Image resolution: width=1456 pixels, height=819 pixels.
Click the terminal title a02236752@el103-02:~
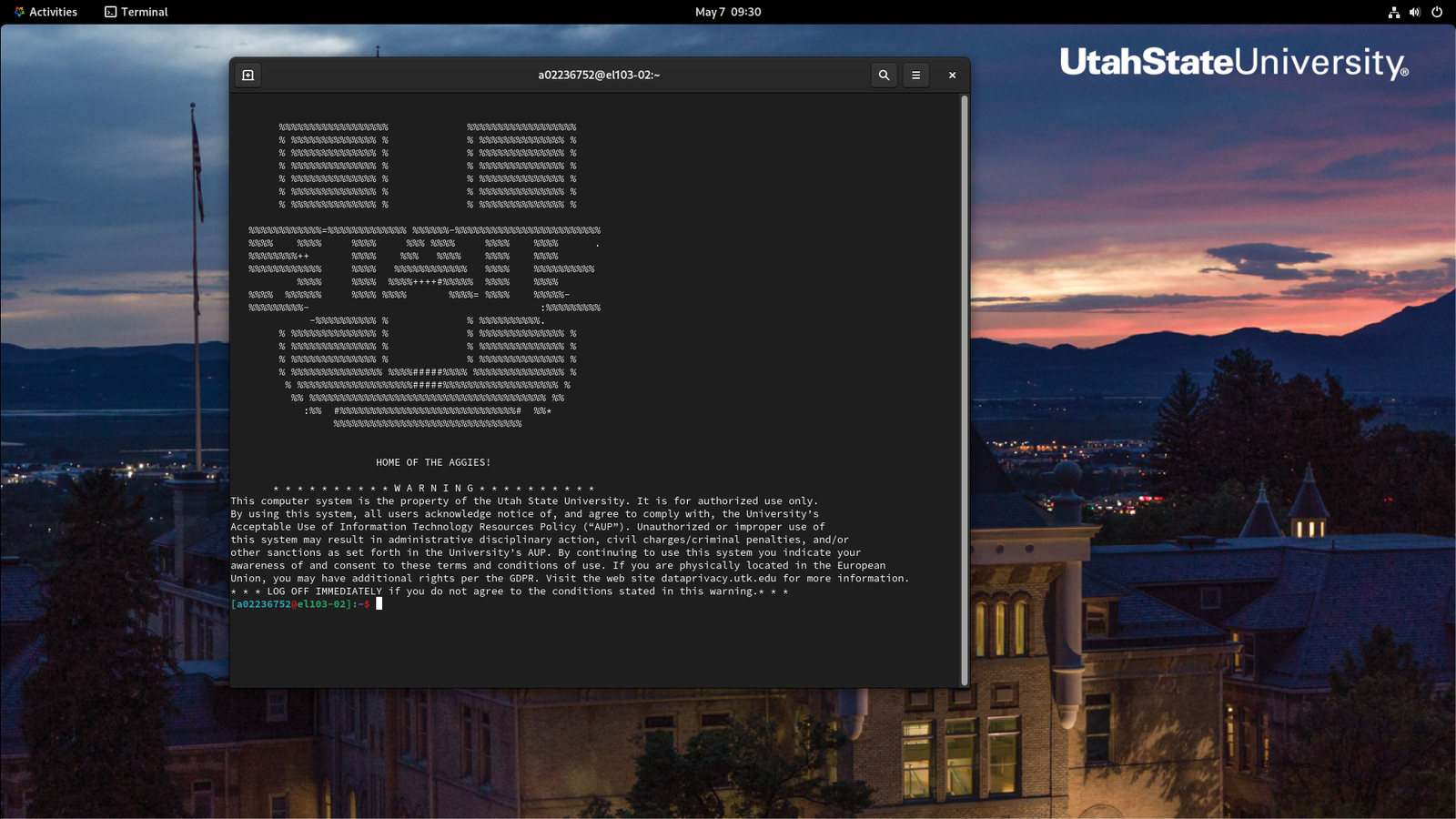click(x=599, y=76)
